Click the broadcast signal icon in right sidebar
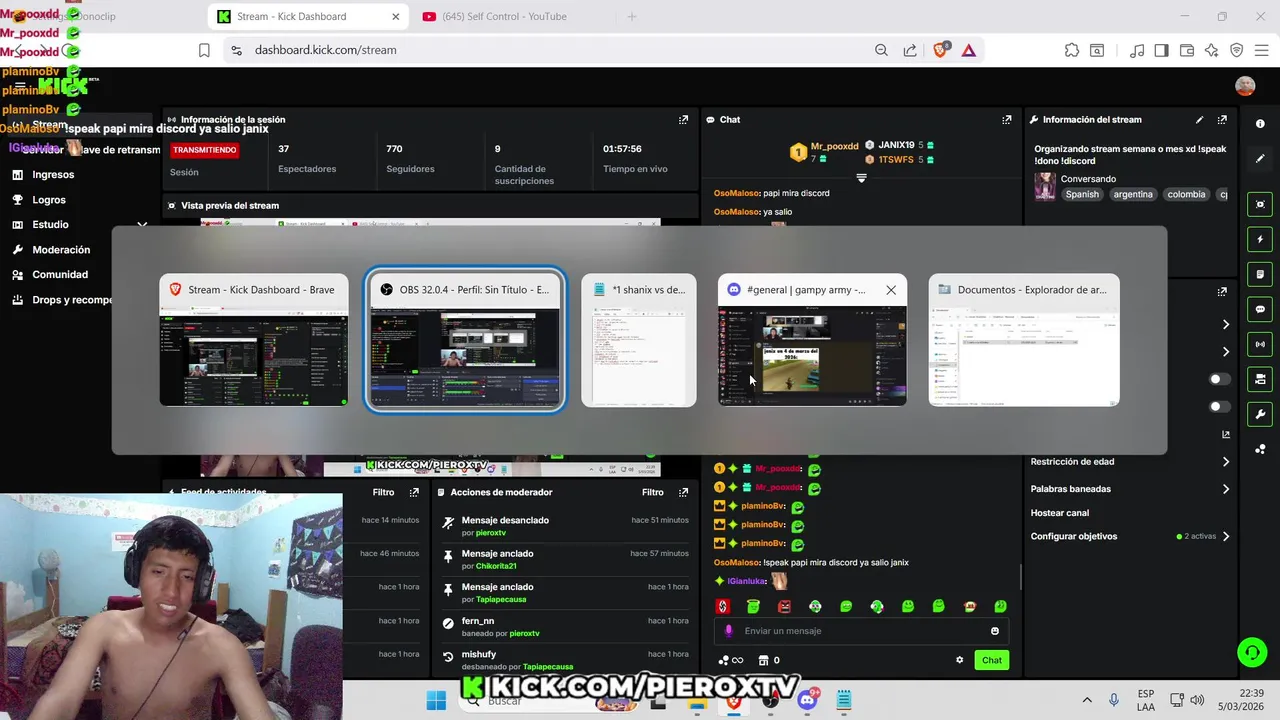1280x720 pixels. point(1260,344)
